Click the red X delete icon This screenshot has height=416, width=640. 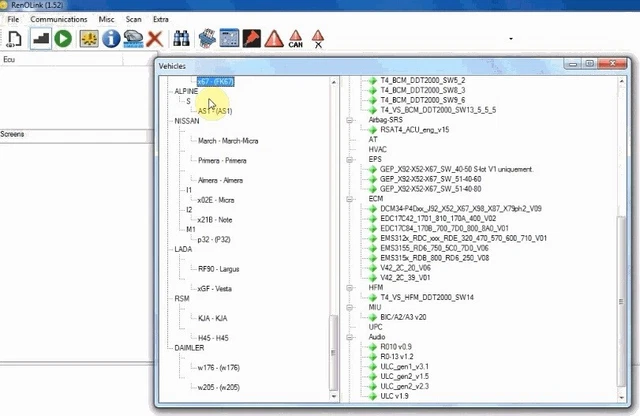155,39
